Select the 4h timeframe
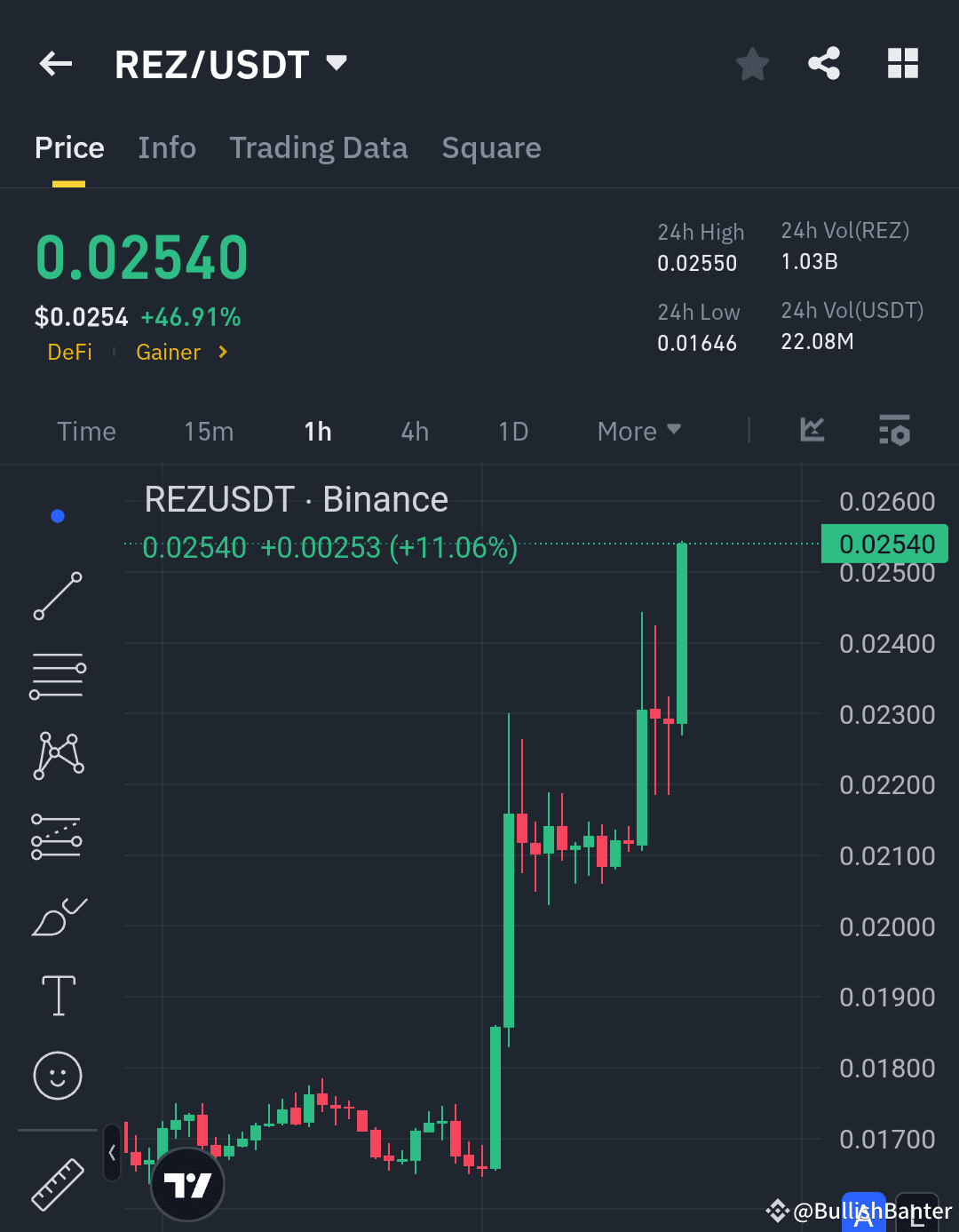Screen dimensions: 959x1232 [x=414, y=431]
